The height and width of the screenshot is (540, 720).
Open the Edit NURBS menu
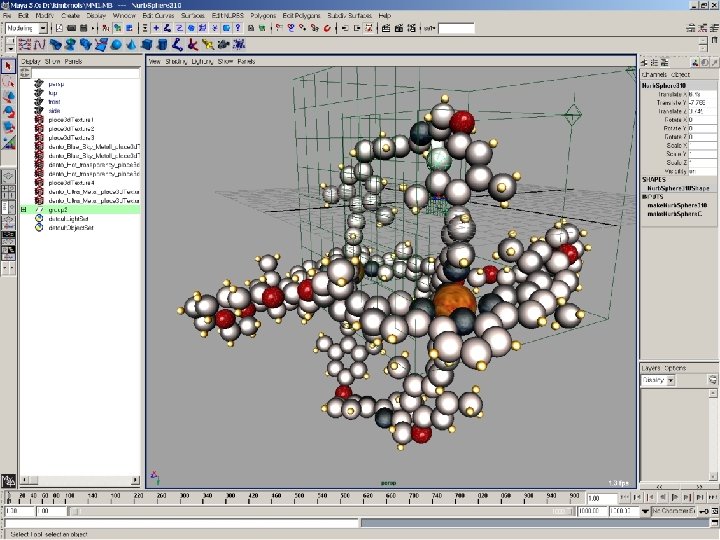pos(226,17)
